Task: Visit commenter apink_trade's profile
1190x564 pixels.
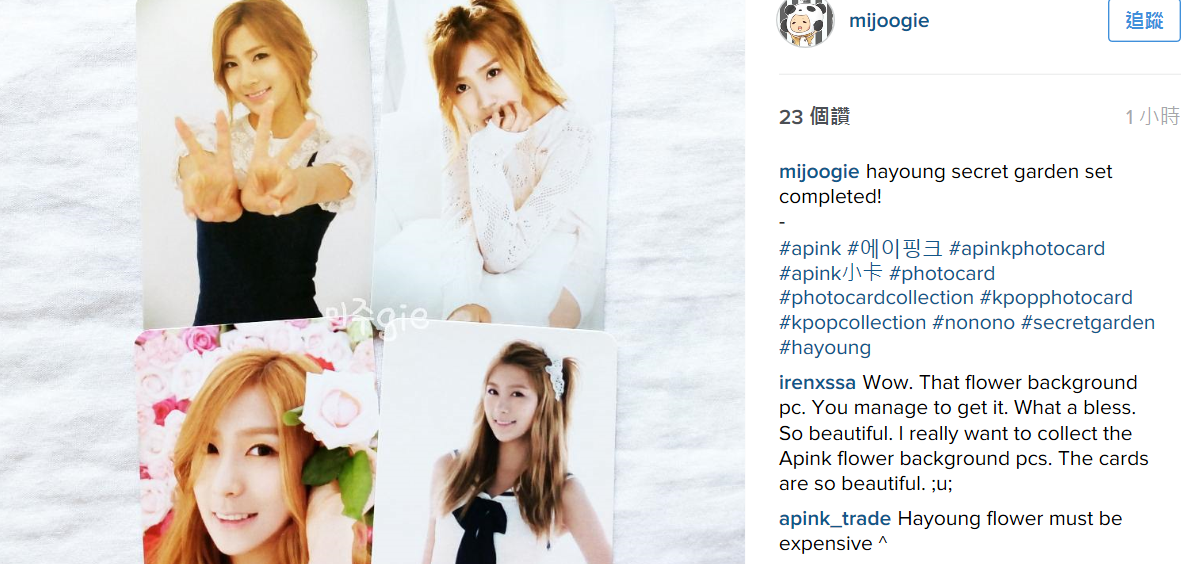Action: [835, 518]
